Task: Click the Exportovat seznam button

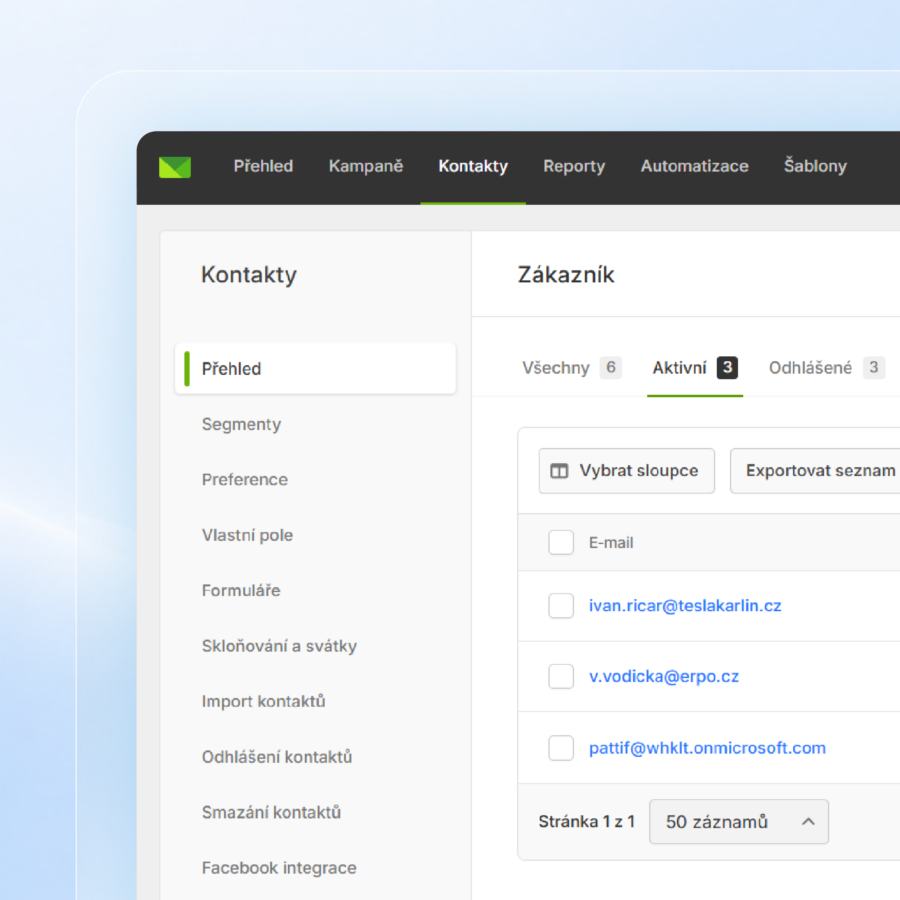Action: 817,471
